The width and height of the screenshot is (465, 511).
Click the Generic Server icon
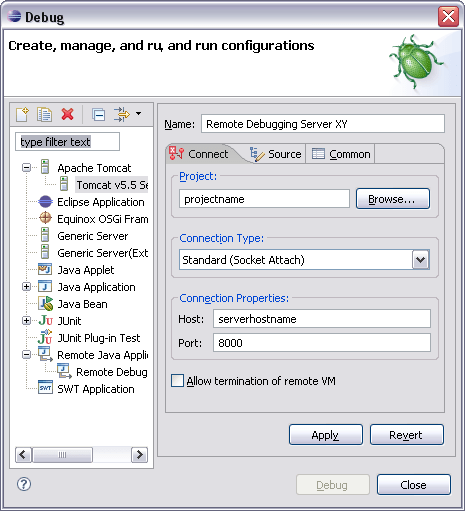point(45,235)
